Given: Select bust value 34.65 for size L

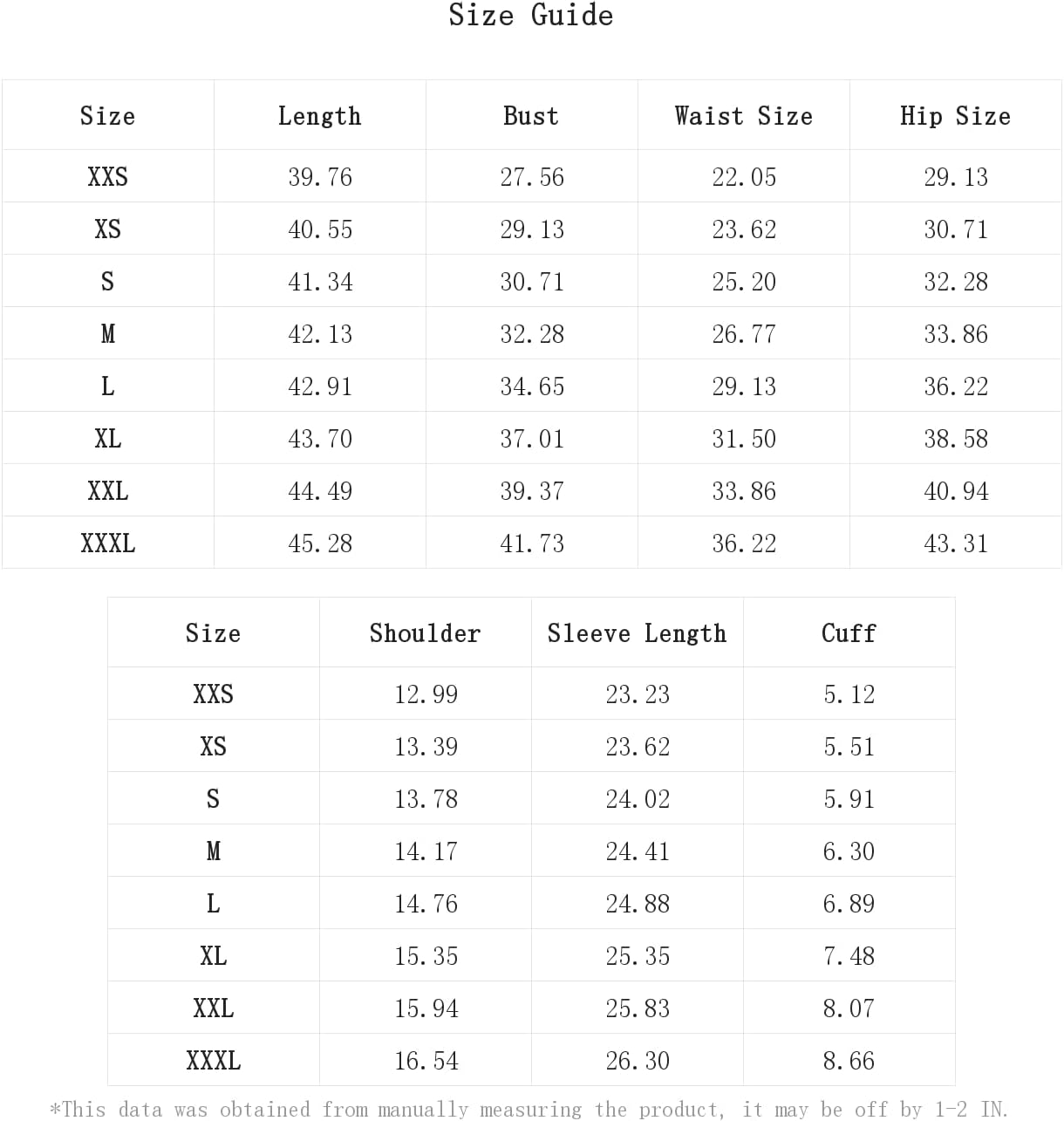Looking at the screenshot, I should click(532, 386).
